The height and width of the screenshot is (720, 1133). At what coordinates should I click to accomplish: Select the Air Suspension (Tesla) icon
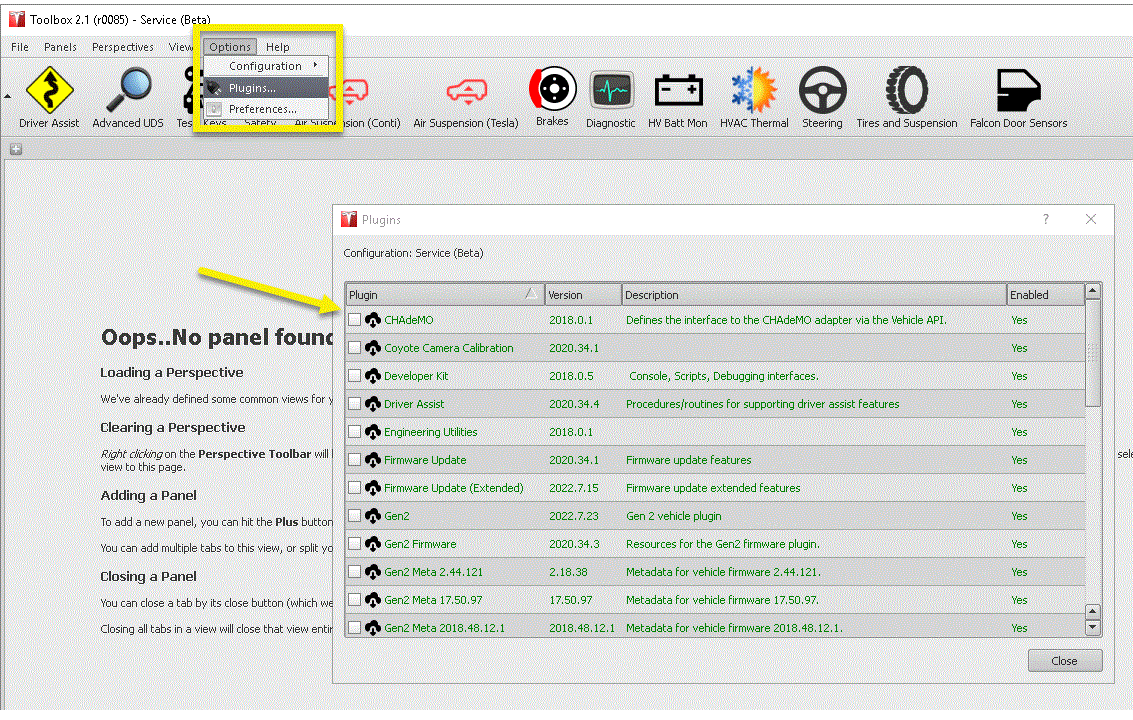click(467, 92)
